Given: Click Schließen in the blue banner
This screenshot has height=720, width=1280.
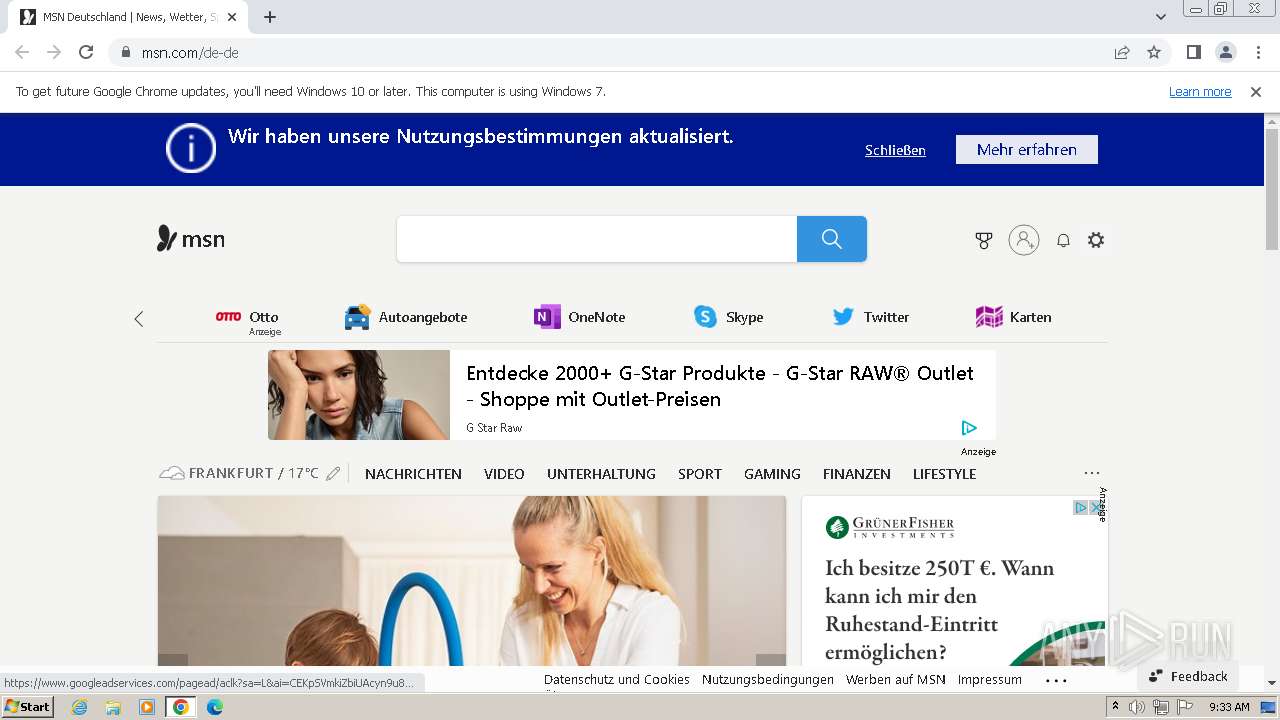Looking at the screenshot, I should click(895, 150).
